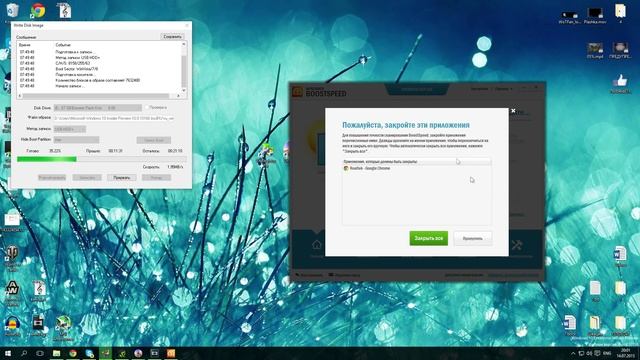Click Прервать to abort writing
The height and width of the screenshot is (360, 640).
point(122,178)
